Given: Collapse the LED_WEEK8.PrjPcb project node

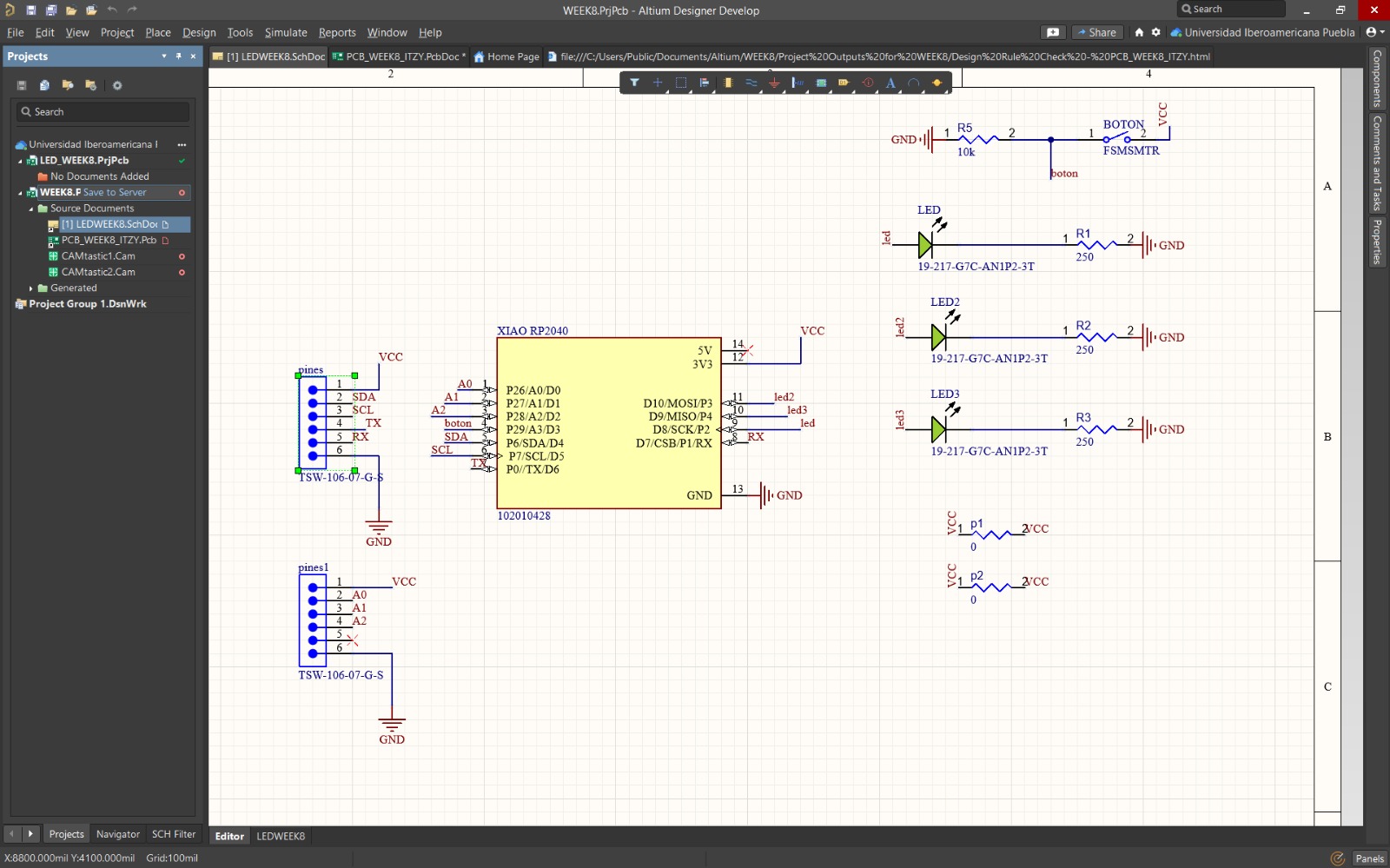Looking at the screenshot, I should coord(20,161).
